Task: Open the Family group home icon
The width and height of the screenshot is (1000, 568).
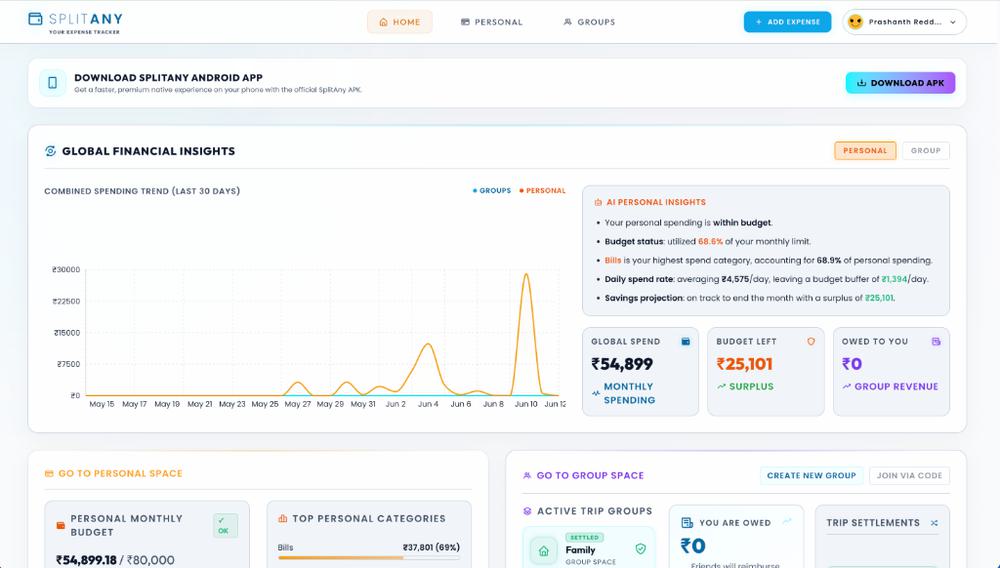Action: click(543, 551)
